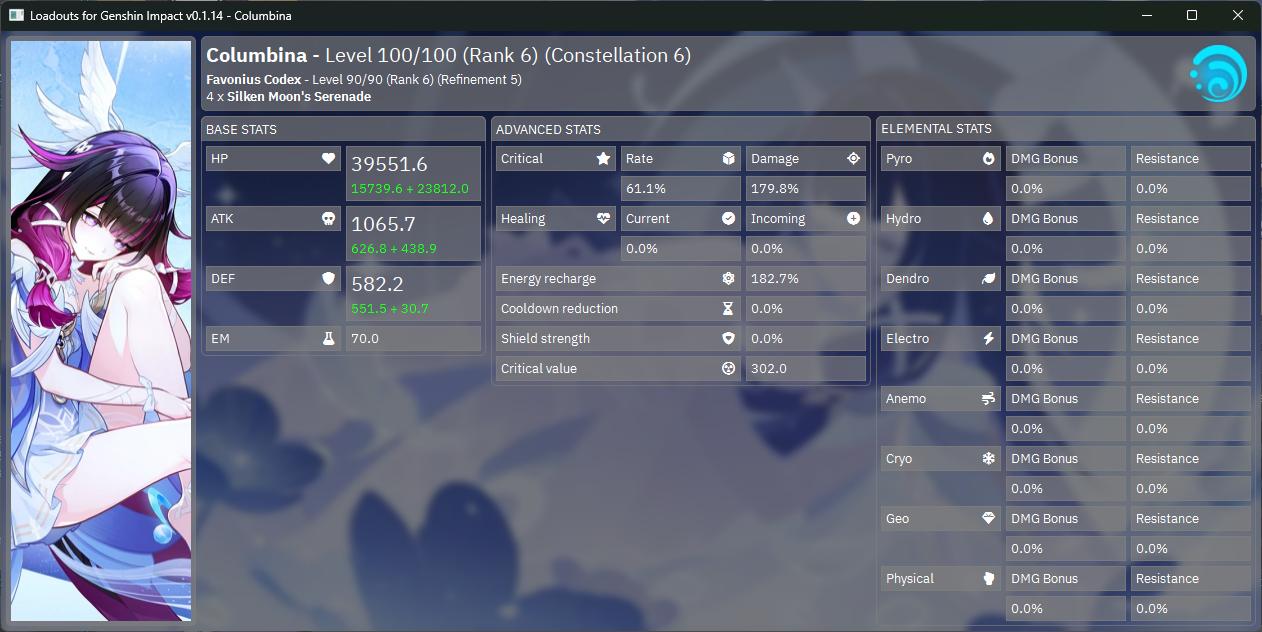The image size is (1262, 632).
Task: Click the gem icon next to Geo
Action: click(x=988, y=519)
